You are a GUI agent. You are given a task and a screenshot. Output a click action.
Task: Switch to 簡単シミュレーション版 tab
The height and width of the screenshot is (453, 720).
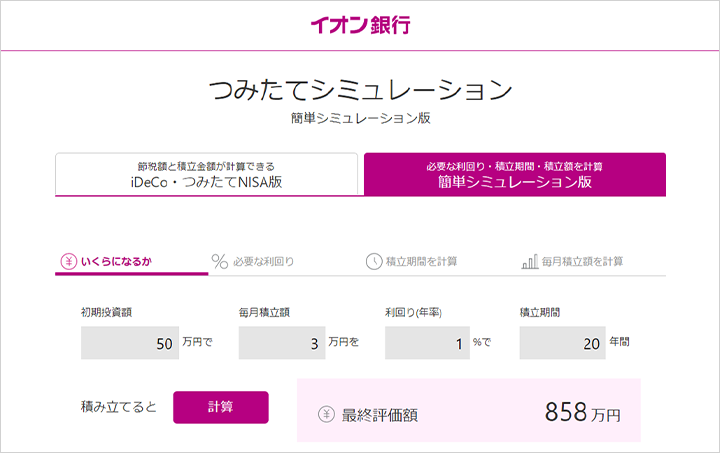coord(515,175)
